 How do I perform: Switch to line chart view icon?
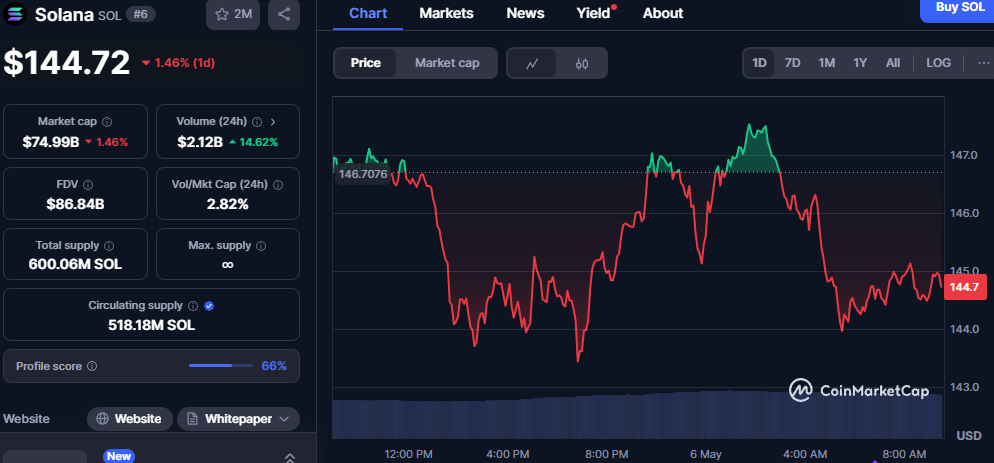point(532,63)
